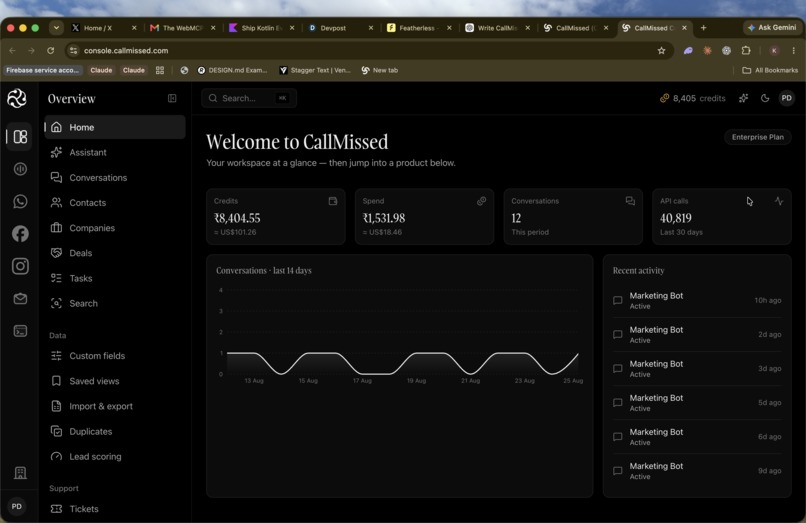Click the Enterprise Plan badge
The width and height of the screenshot is (806, 523).
pyautogui.click(x=758, y=137)
